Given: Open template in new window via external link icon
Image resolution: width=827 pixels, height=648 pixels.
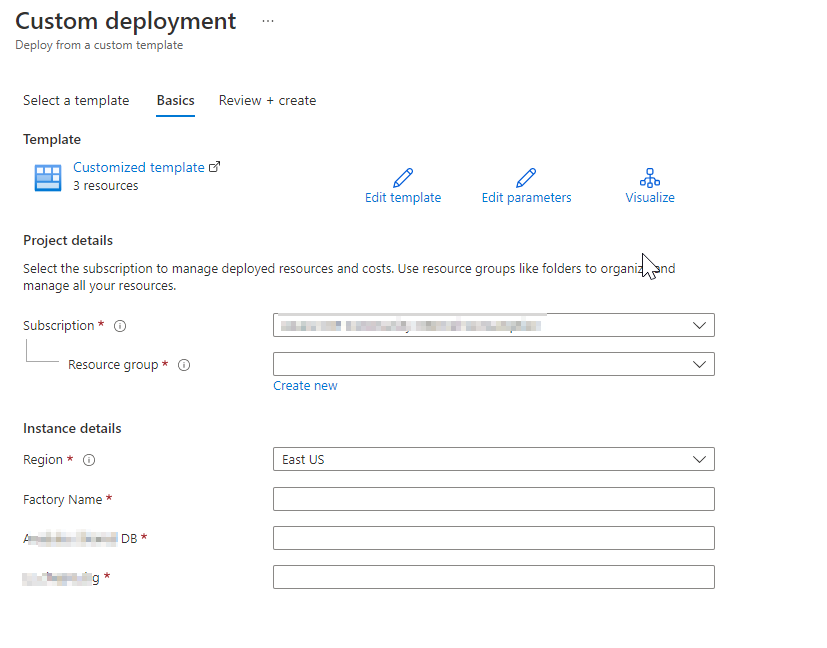Looking at the screenshot, I should (x=213, y=166).
